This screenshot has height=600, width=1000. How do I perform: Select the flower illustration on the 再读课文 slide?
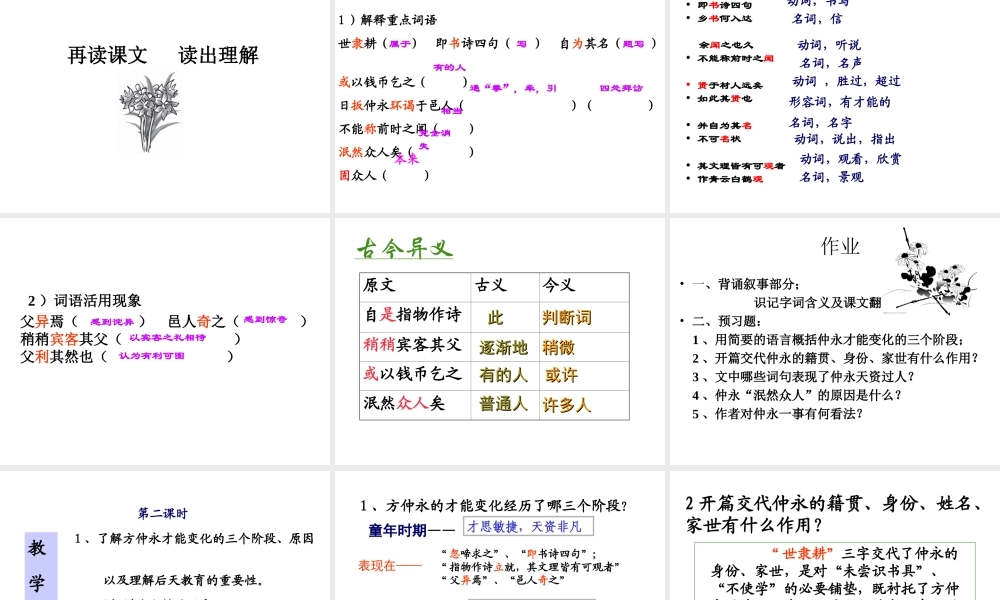[151, 112]
